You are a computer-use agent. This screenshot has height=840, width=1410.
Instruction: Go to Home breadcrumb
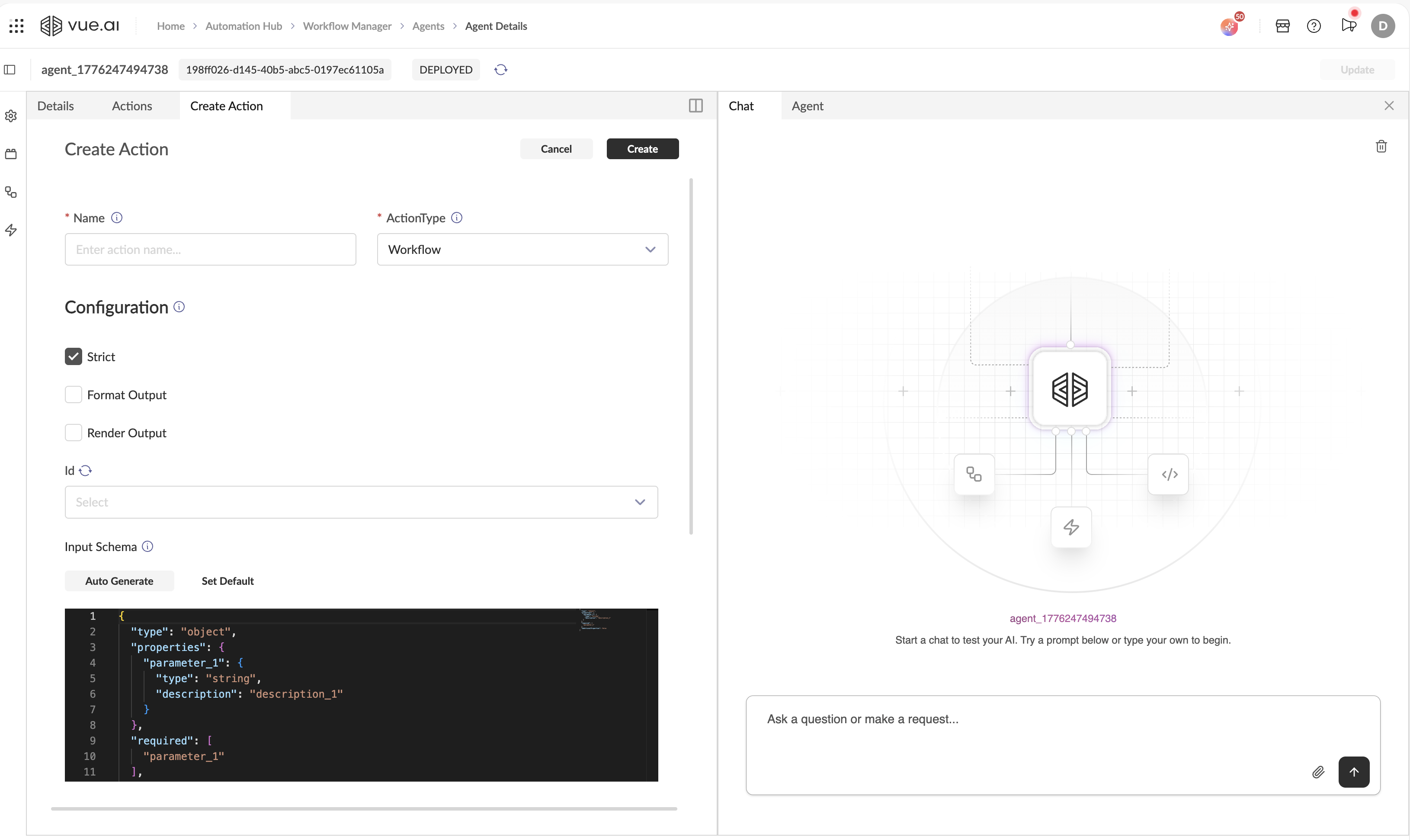click(x=170, y=26)
